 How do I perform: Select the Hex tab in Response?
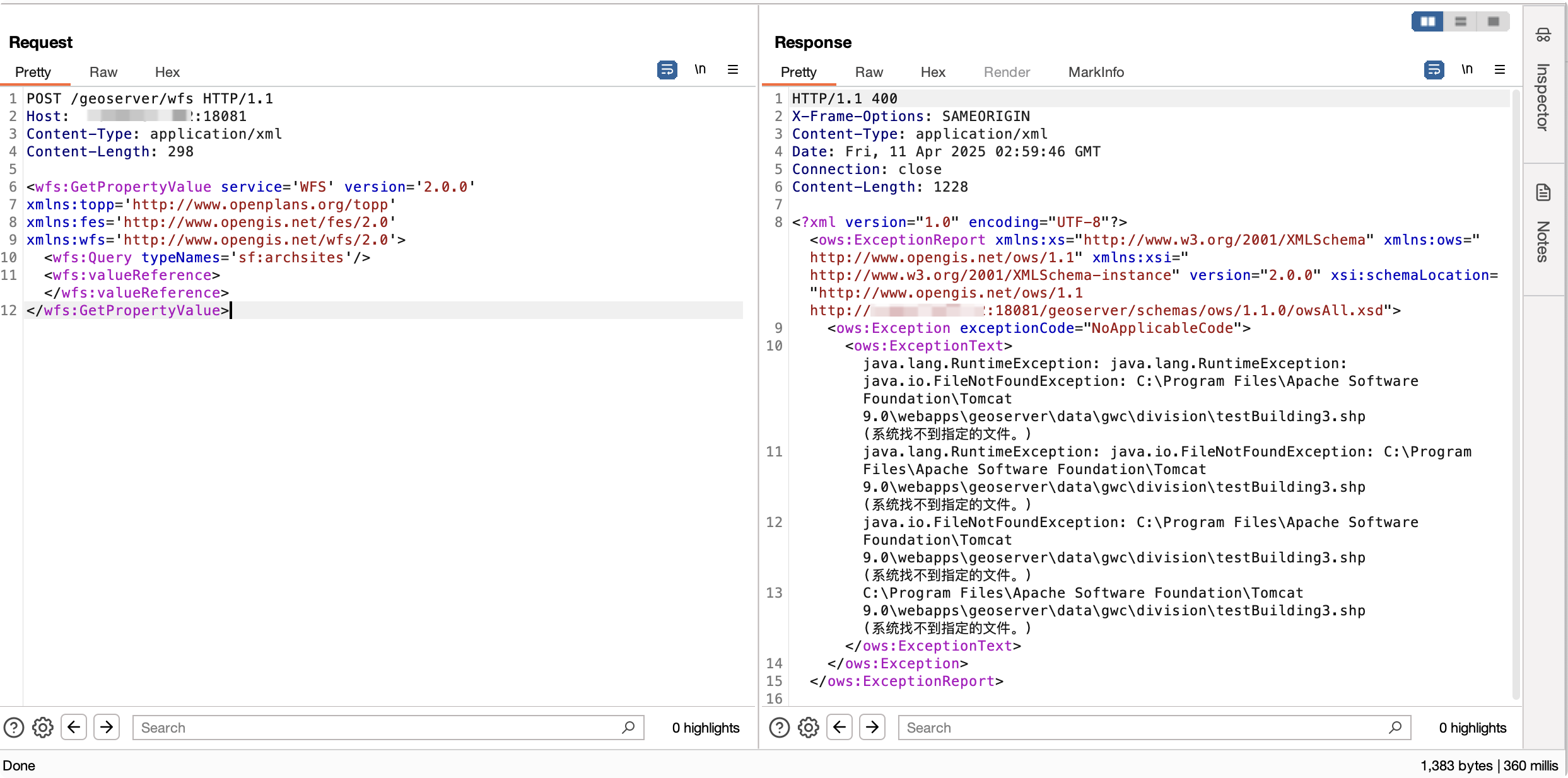932,73
